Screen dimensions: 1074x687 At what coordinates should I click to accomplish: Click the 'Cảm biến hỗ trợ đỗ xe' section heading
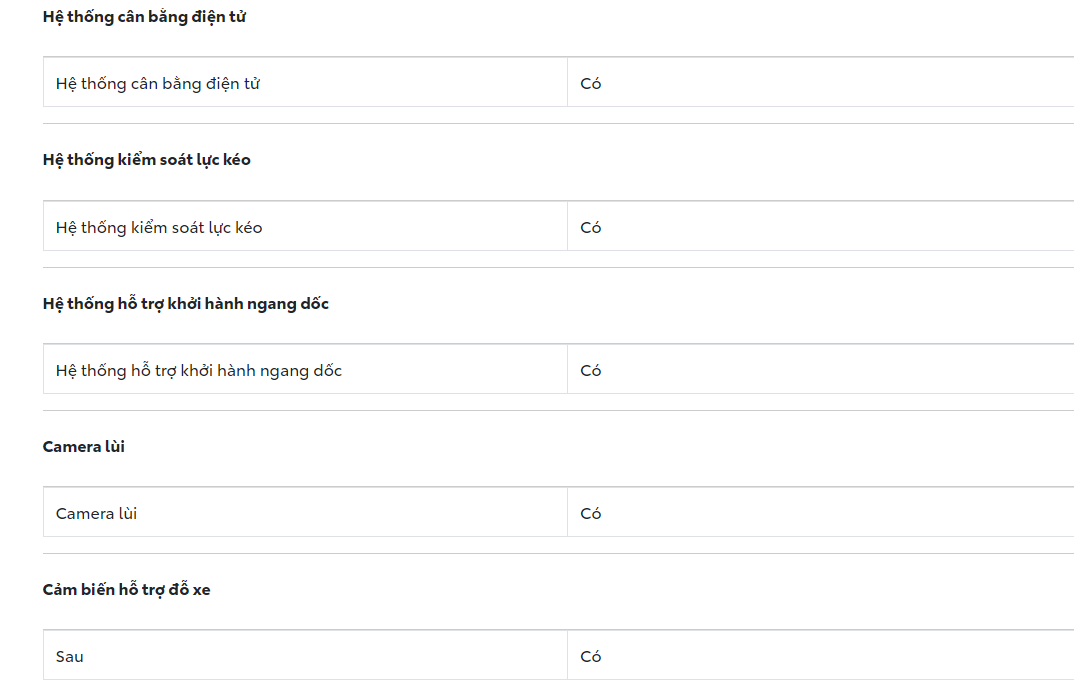(x=126, y=590)
